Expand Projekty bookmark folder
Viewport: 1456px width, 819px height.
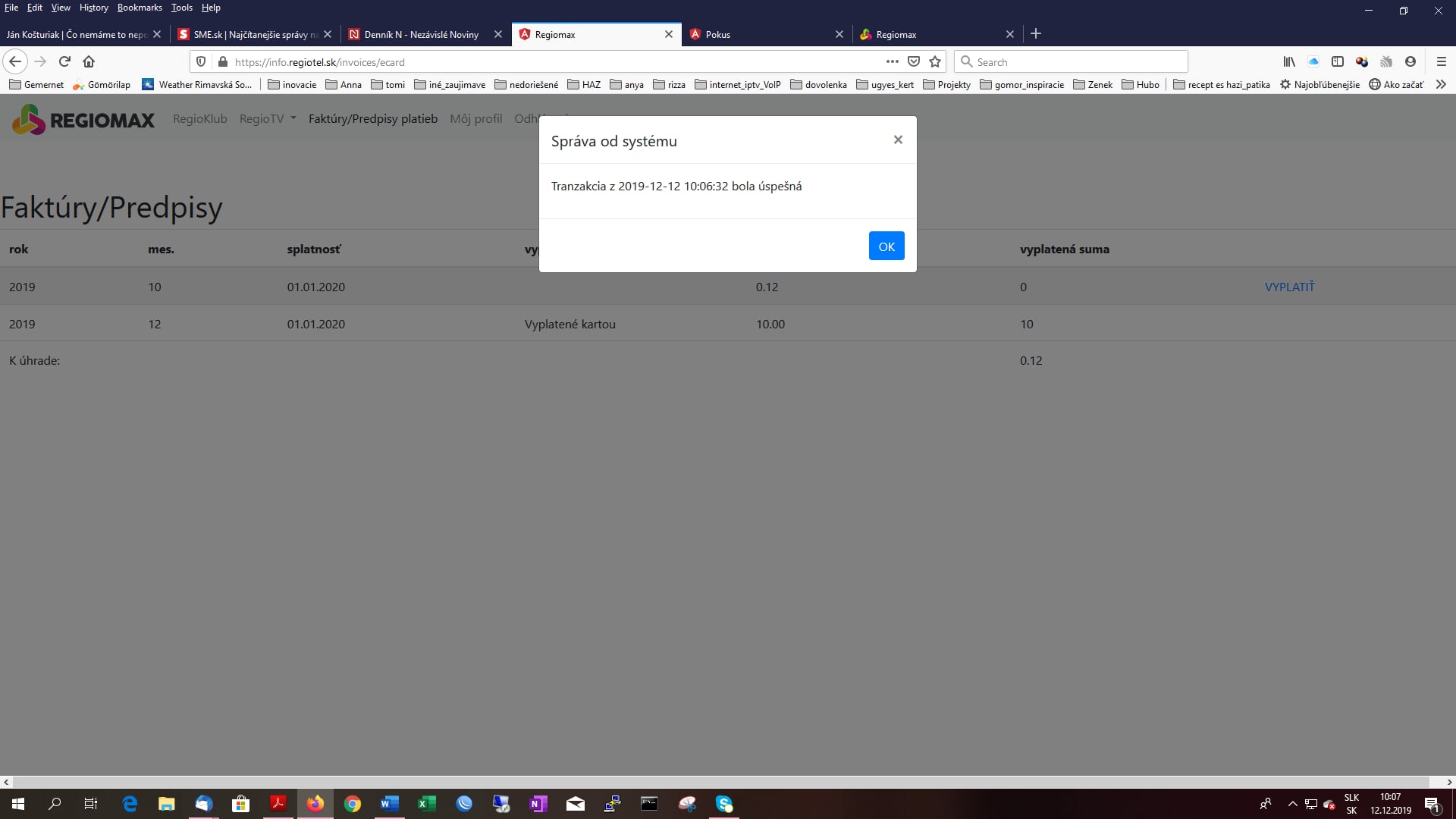(x=947, y=84)
